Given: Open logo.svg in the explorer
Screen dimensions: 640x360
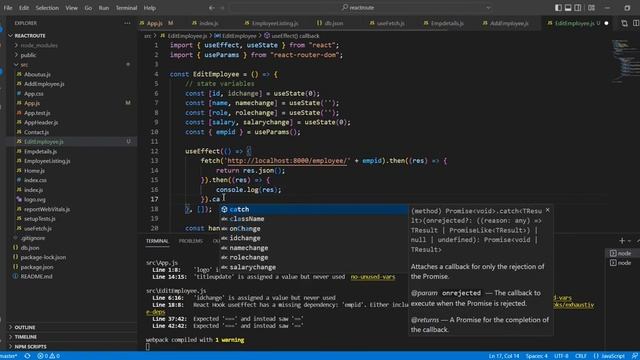Looking at the screenshot, I should tap(35, 199).
